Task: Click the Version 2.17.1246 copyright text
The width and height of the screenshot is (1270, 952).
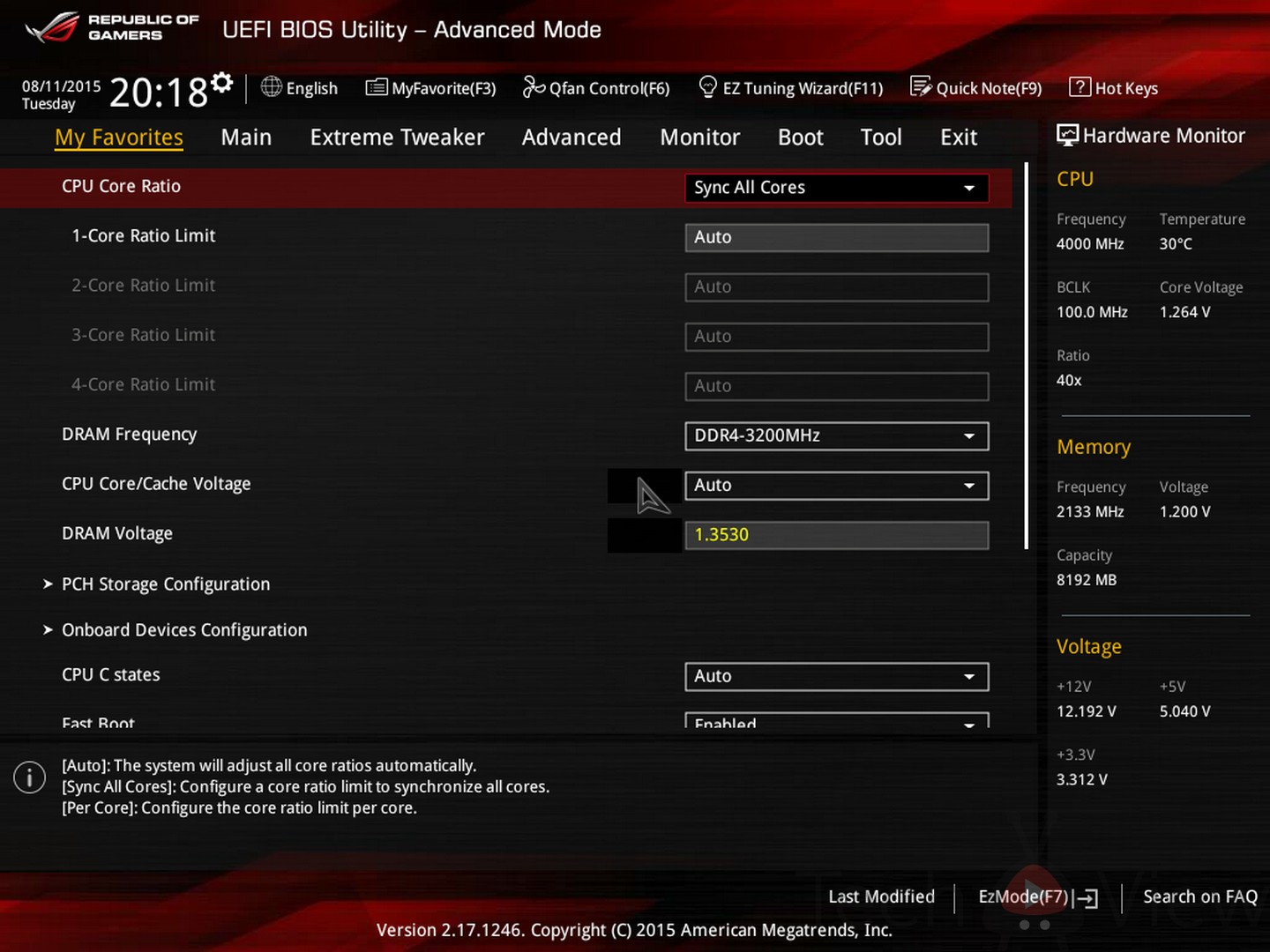Action: click(x=634, y=931)
